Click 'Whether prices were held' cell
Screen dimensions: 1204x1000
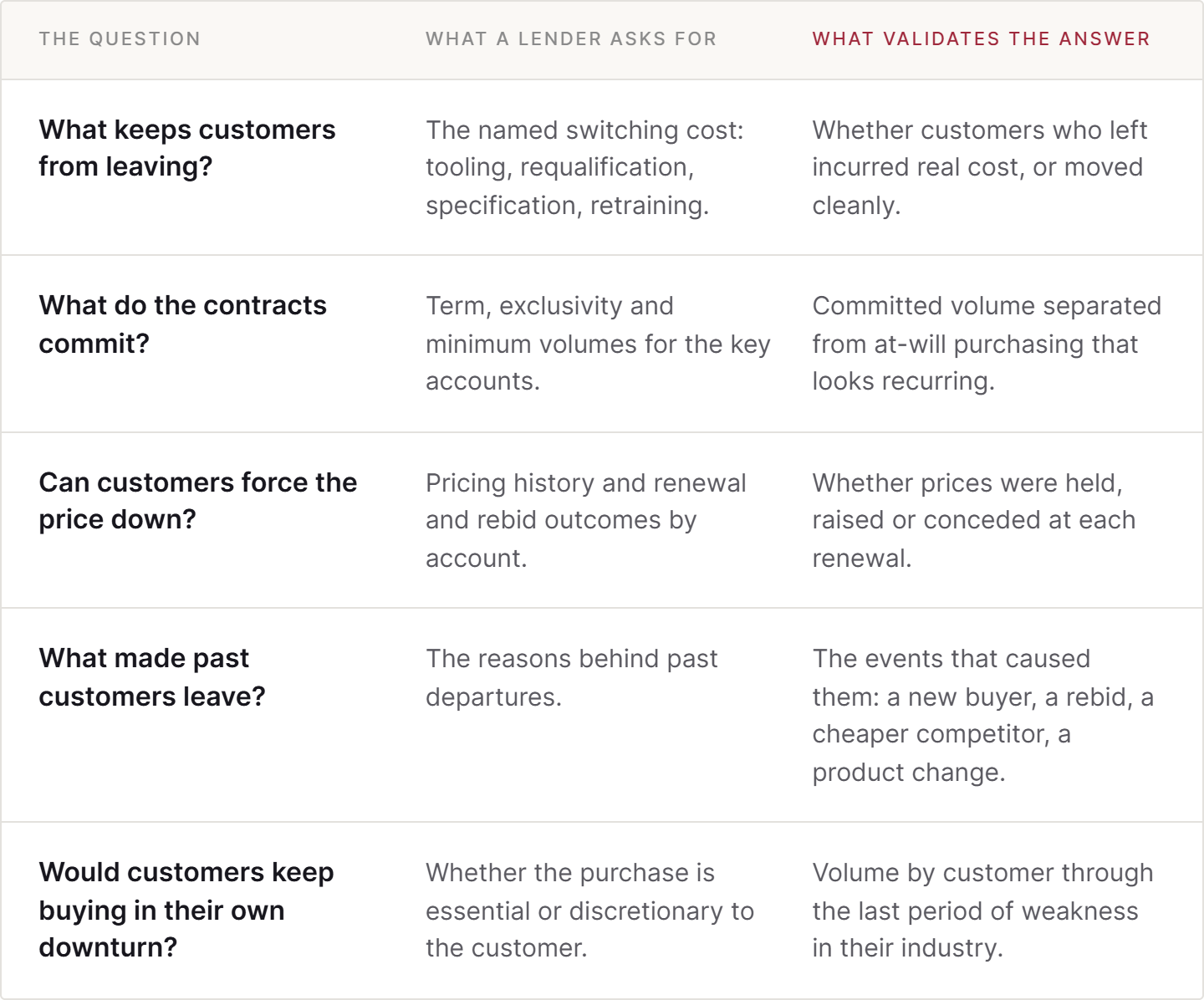[974, 520]
